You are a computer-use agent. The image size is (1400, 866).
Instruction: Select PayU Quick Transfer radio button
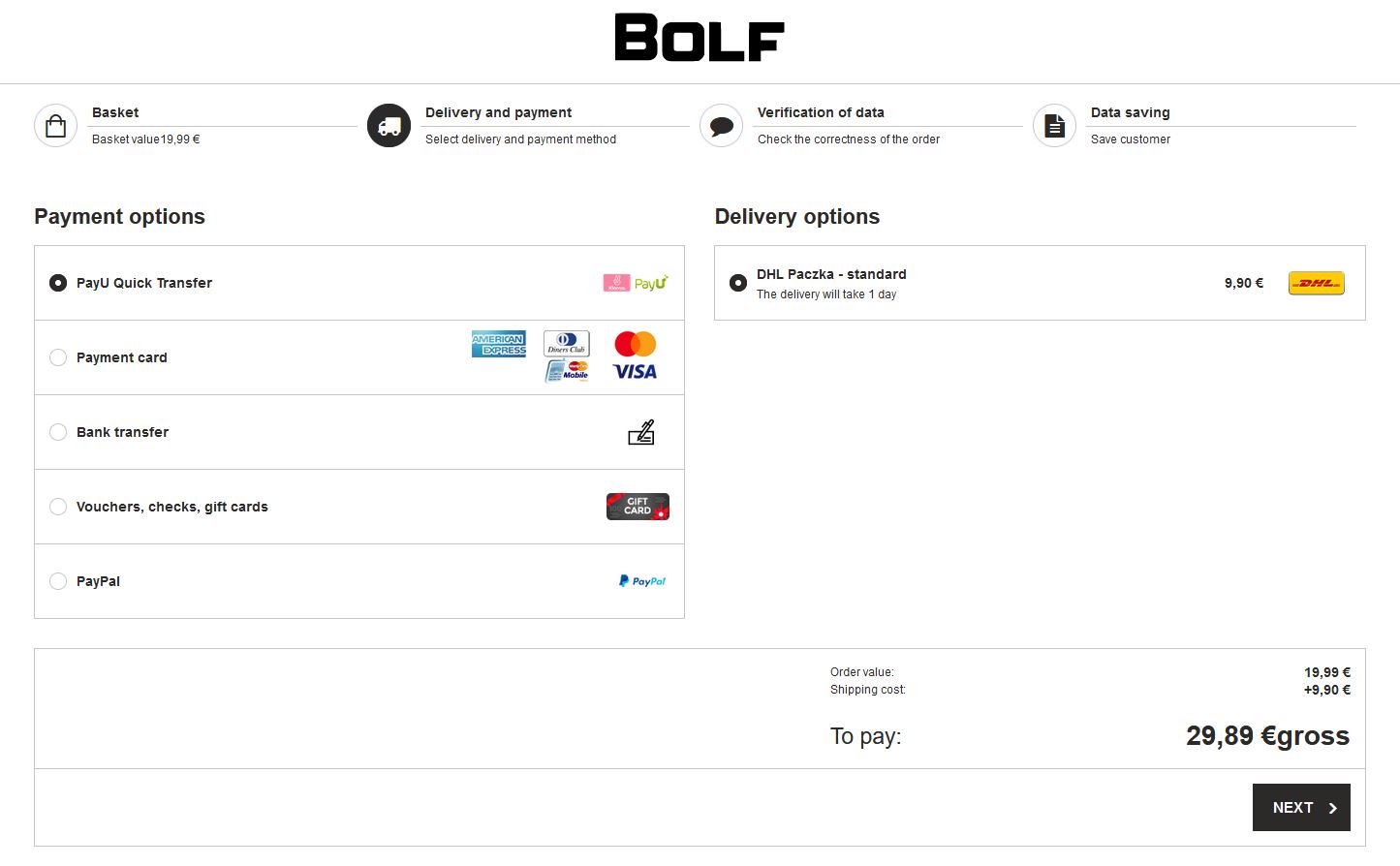coord(58,283)
